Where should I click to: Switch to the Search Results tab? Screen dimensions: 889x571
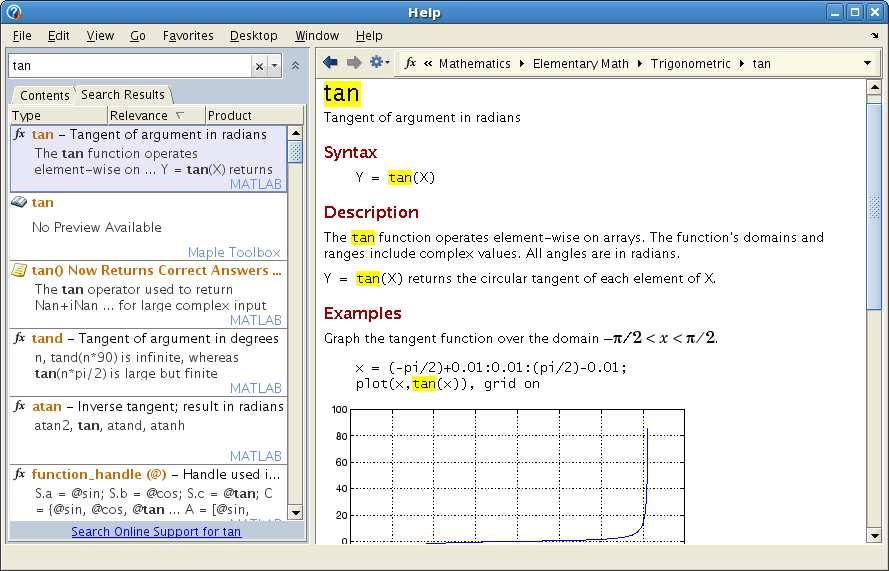[123, 95]
